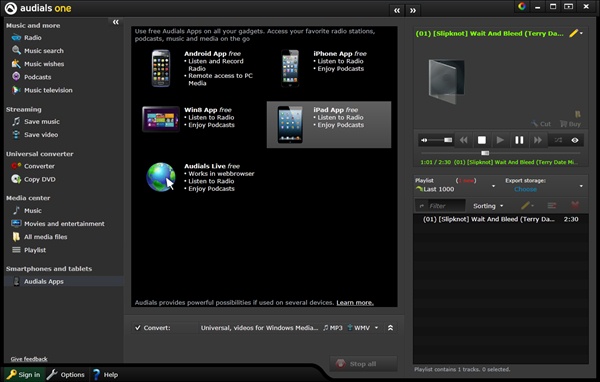
Task: Open Options
Action: pyautogui.click(x=66, y=374)
